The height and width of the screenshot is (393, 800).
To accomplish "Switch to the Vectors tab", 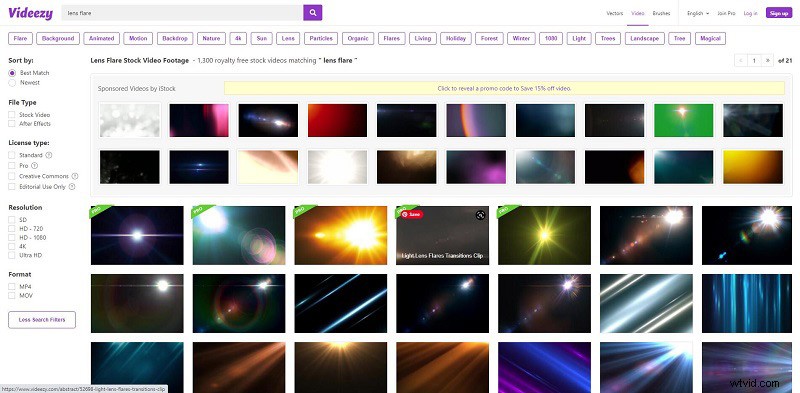I will click(x=615, y=13).
